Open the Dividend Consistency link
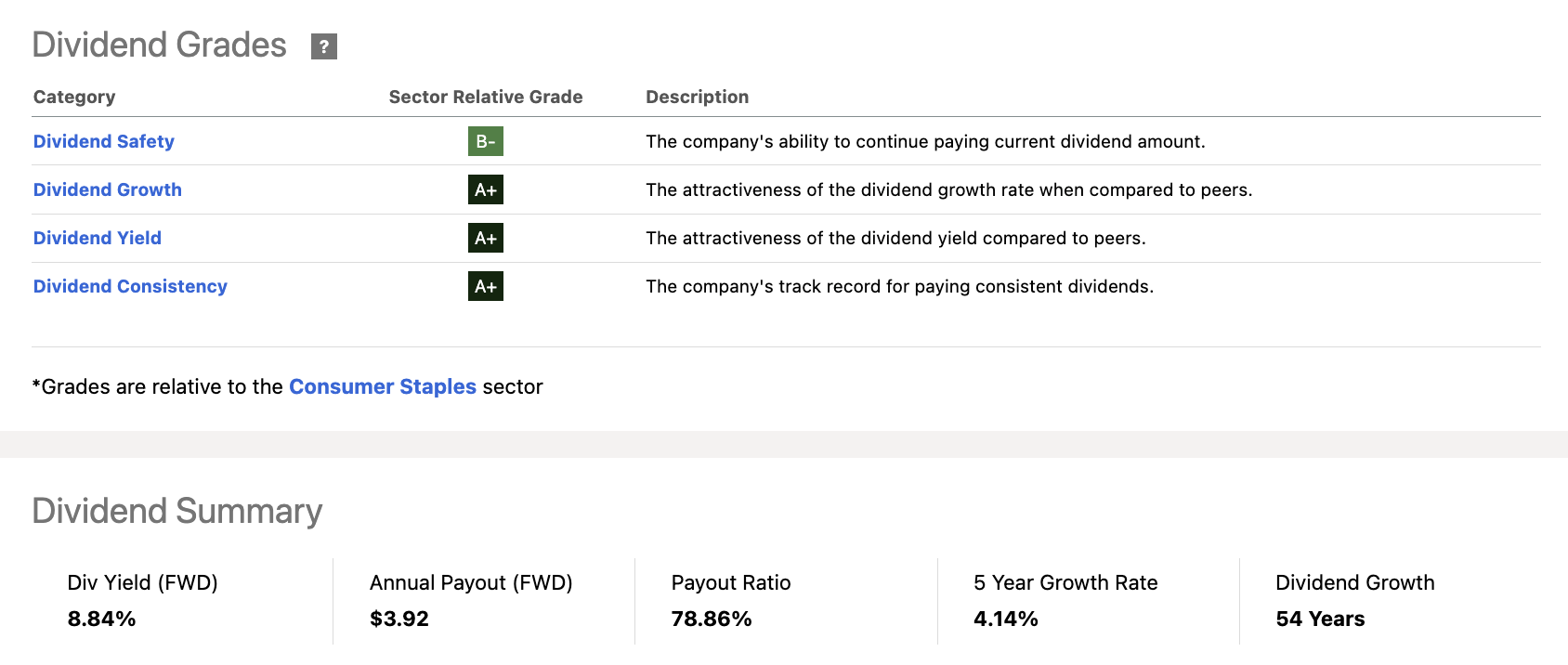This screenshot has width=1568, height=665. 130,286
